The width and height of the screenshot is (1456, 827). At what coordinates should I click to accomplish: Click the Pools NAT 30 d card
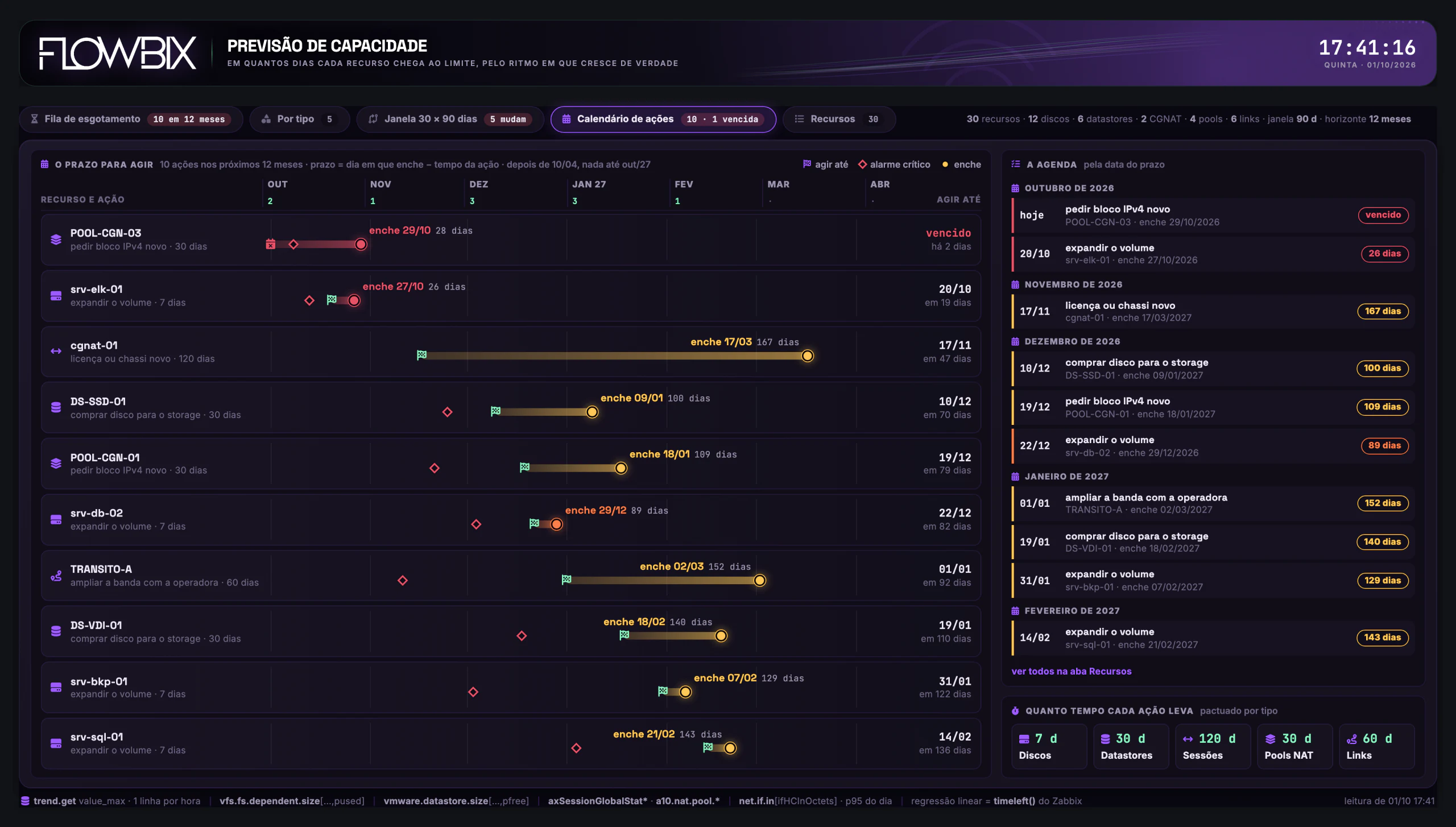click(x=1294, y=746)
